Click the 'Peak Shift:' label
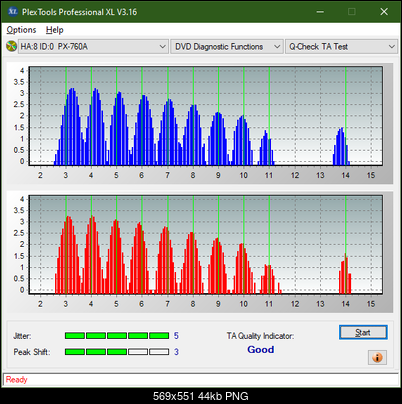This screenshot has height=404, width=402. [x=32, y=352]
